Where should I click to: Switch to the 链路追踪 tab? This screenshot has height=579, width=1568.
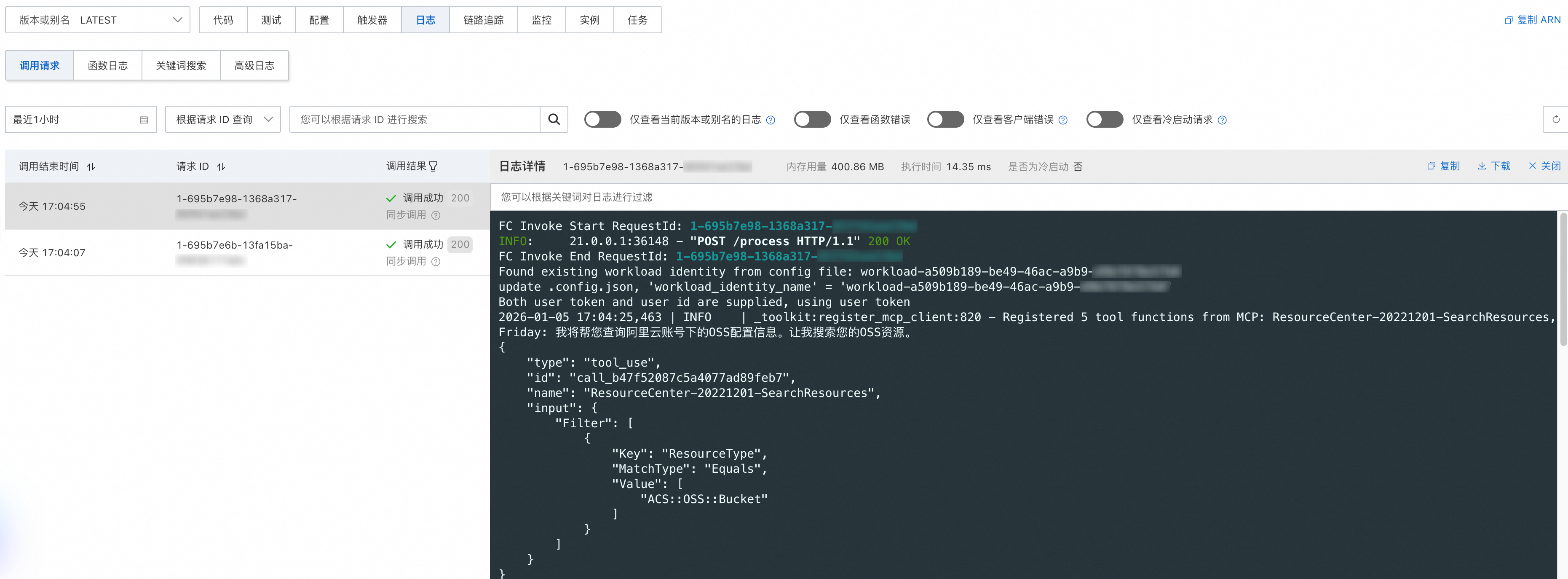(x=483, y=20)
